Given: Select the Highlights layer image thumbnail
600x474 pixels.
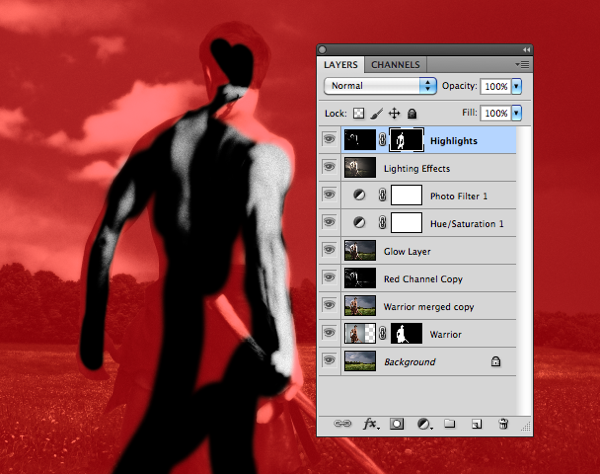Looking at the screenshot, I should tap(360, 140).
